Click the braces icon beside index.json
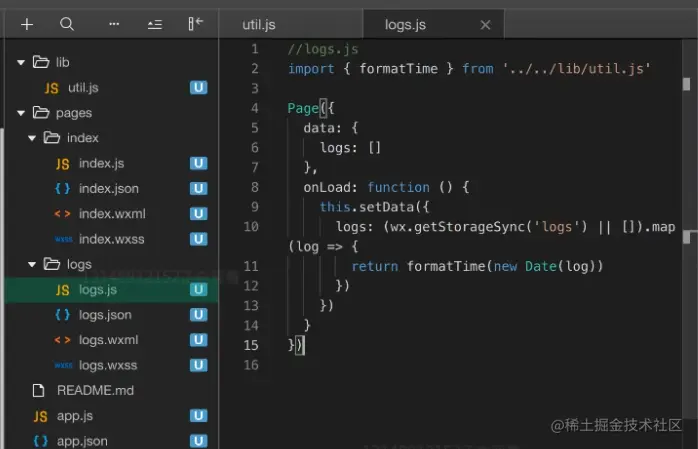 [62, 189]
